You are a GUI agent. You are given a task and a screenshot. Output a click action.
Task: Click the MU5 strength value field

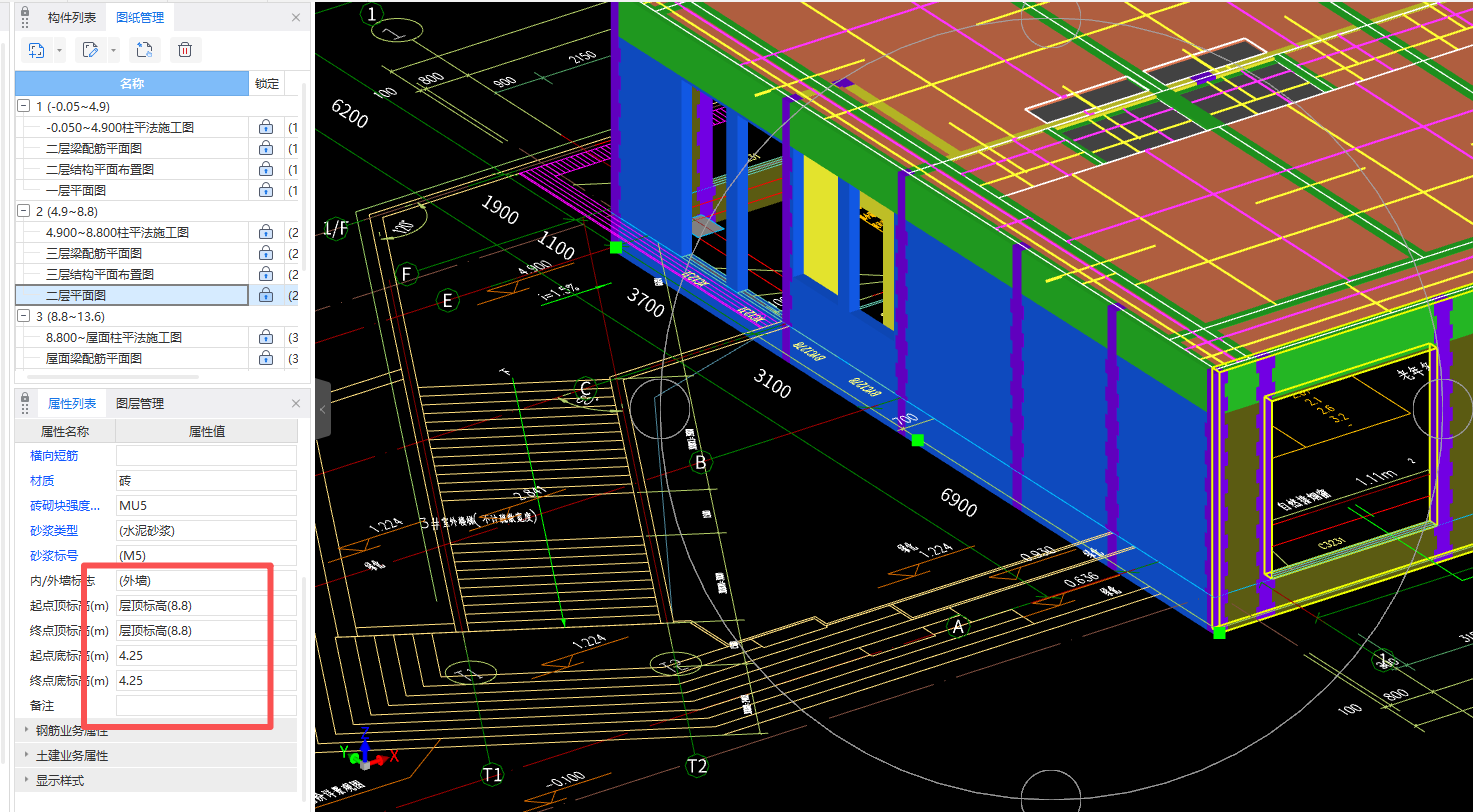207,505
